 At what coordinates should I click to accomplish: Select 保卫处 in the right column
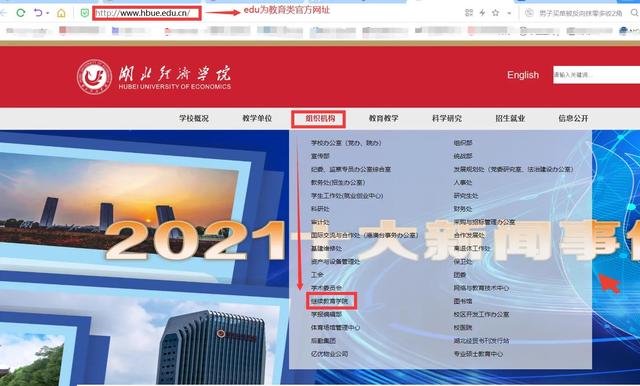(x=463, y=262)
